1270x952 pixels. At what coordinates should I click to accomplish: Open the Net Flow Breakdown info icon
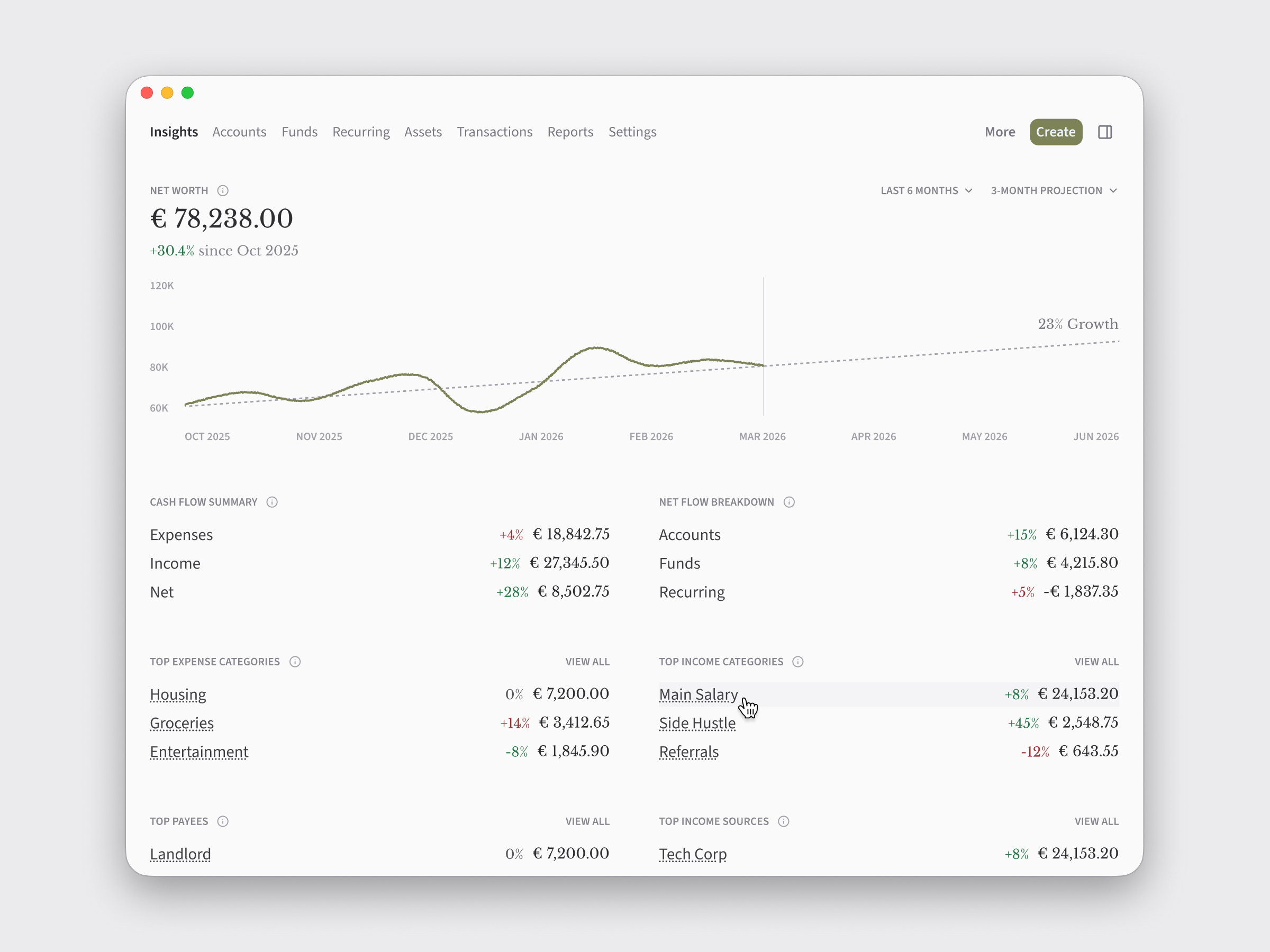(789, 501)
